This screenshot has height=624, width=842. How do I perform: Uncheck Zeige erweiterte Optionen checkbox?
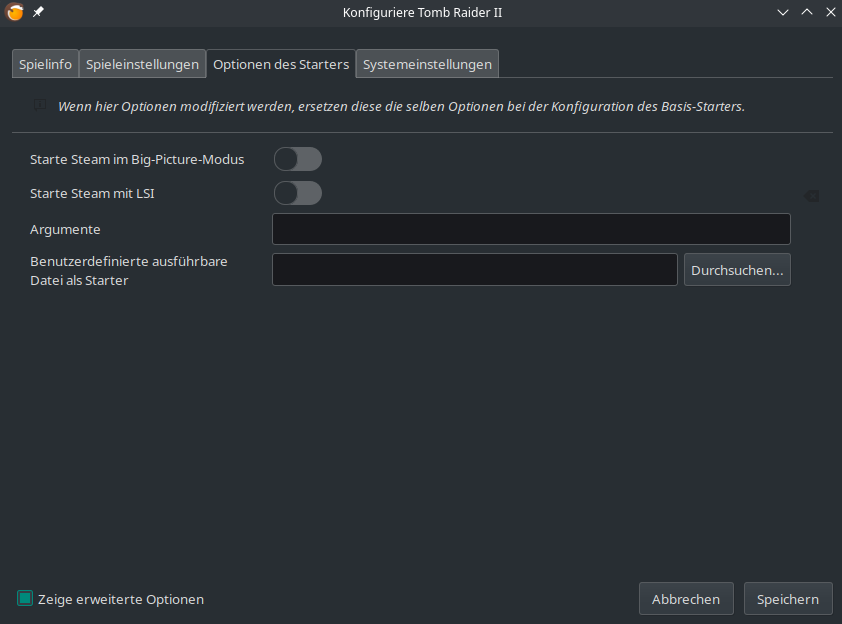25,598
